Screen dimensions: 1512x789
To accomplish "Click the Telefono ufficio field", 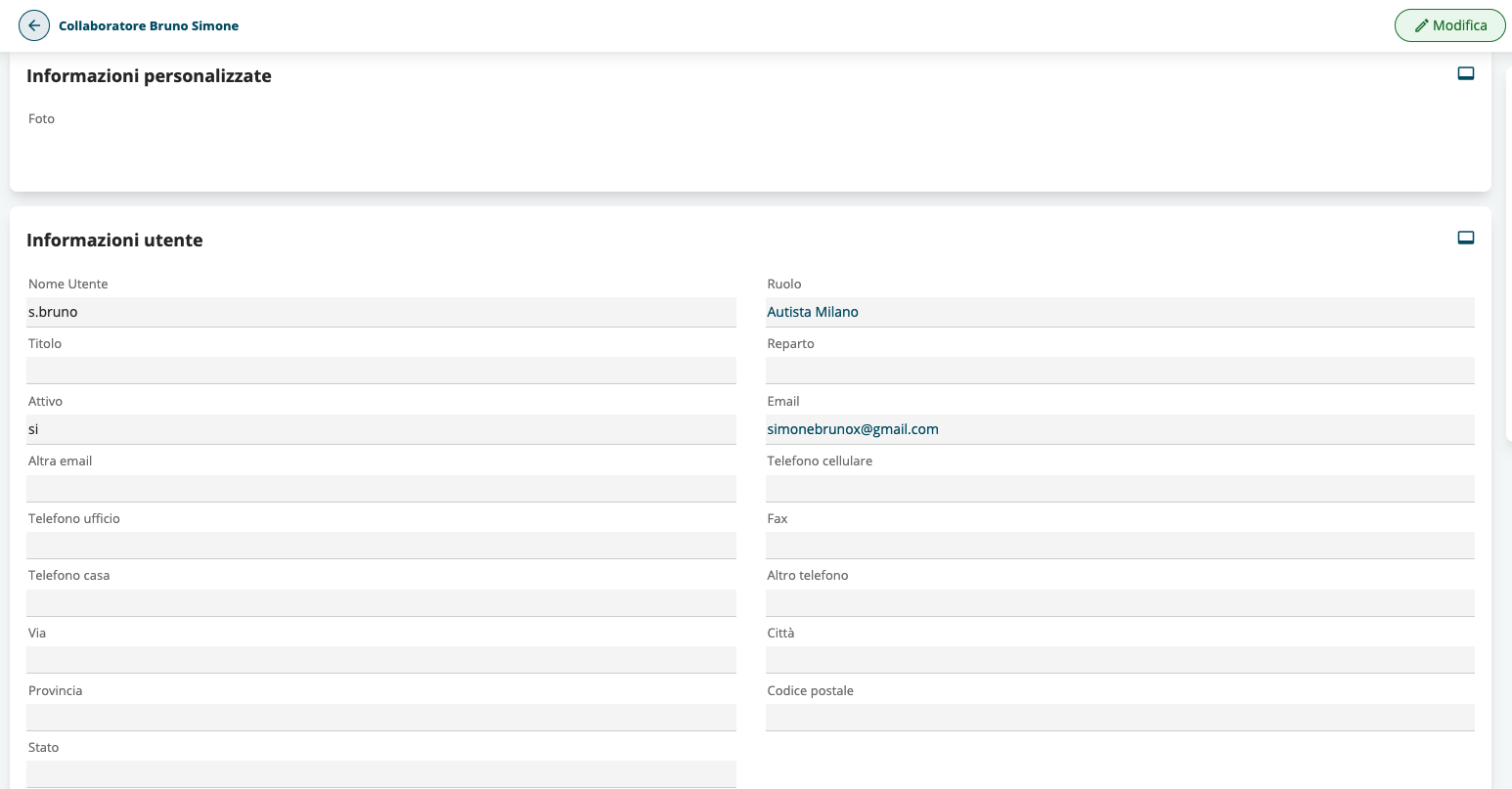I will [x=381, y=546].
